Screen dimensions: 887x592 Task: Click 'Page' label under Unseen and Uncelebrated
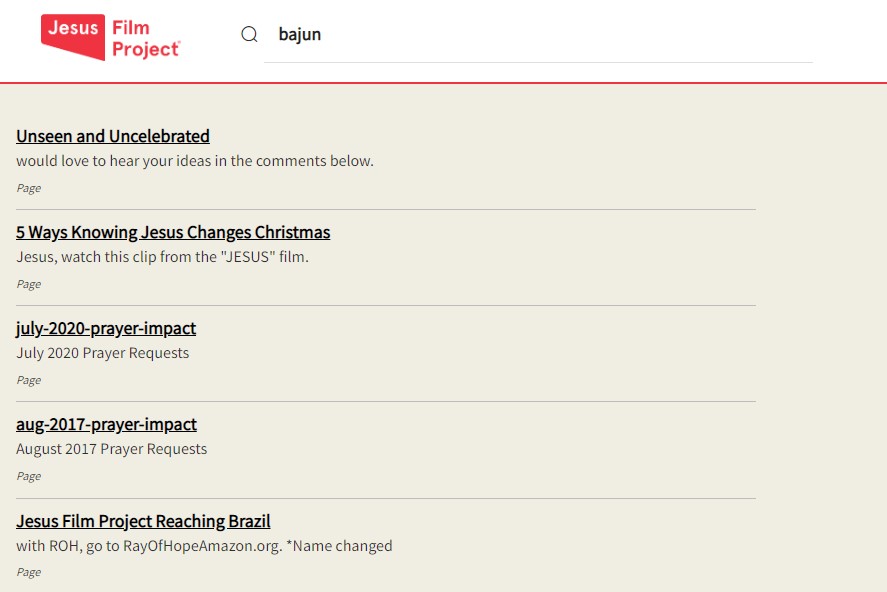[28, 188]
